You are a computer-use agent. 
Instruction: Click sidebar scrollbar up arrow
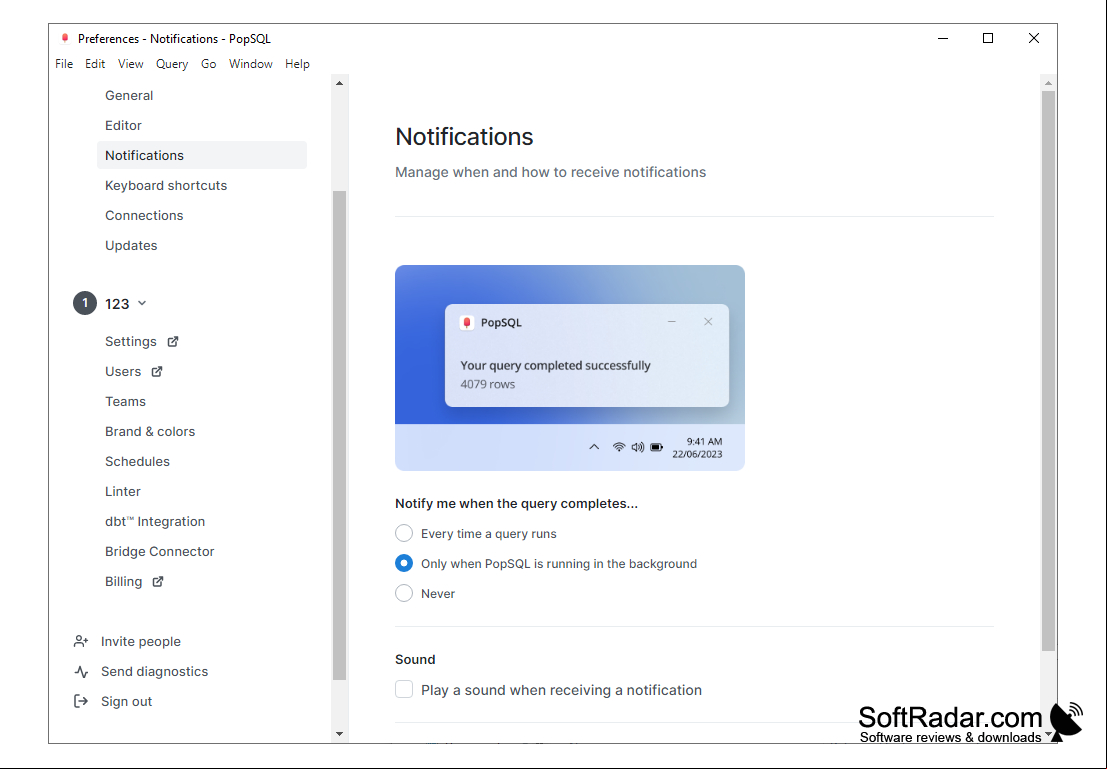pos(340,83)
